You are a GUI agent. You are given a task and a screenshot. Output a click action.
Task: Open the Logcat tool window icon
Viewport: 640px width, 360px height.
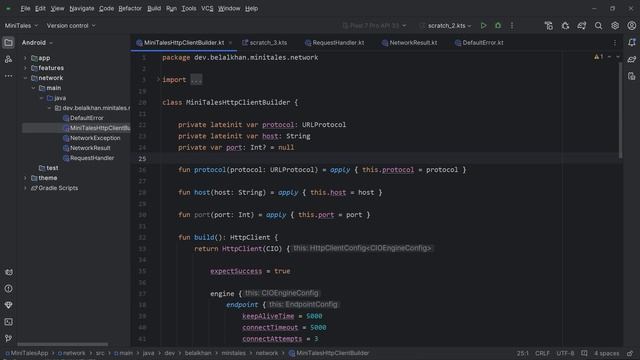9,272
